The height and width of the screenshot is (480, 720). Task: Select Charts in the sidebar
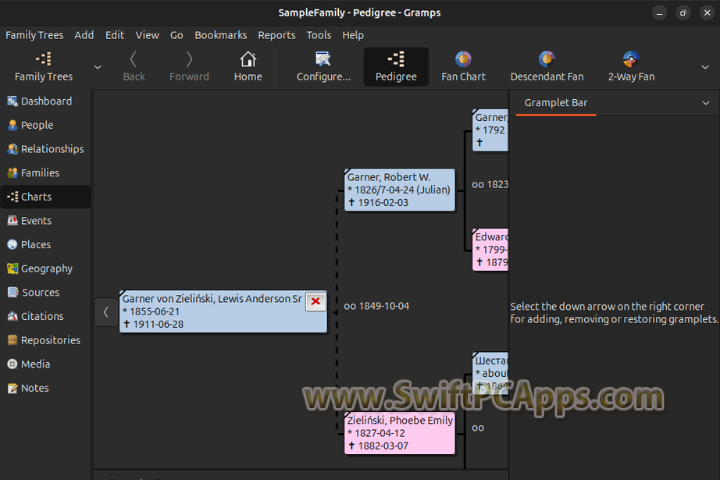(45, 197)
